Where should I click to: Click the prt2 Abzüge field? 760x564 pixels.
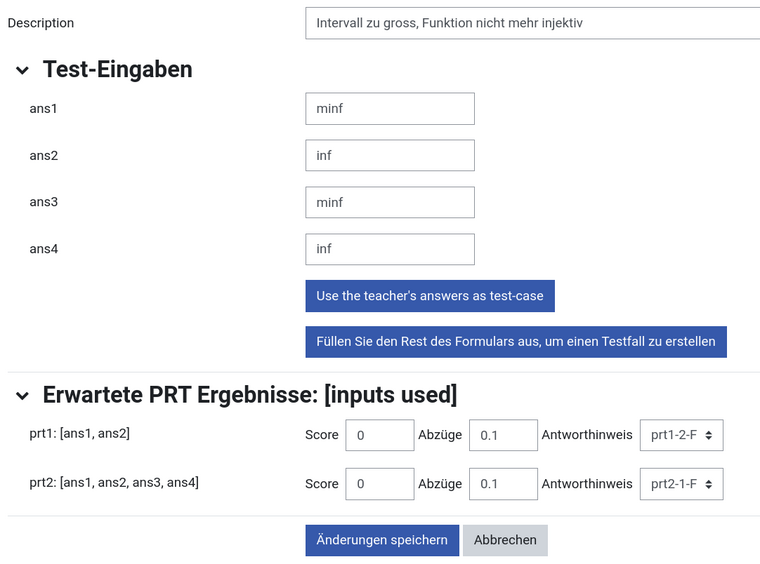(x=503, y=484)
